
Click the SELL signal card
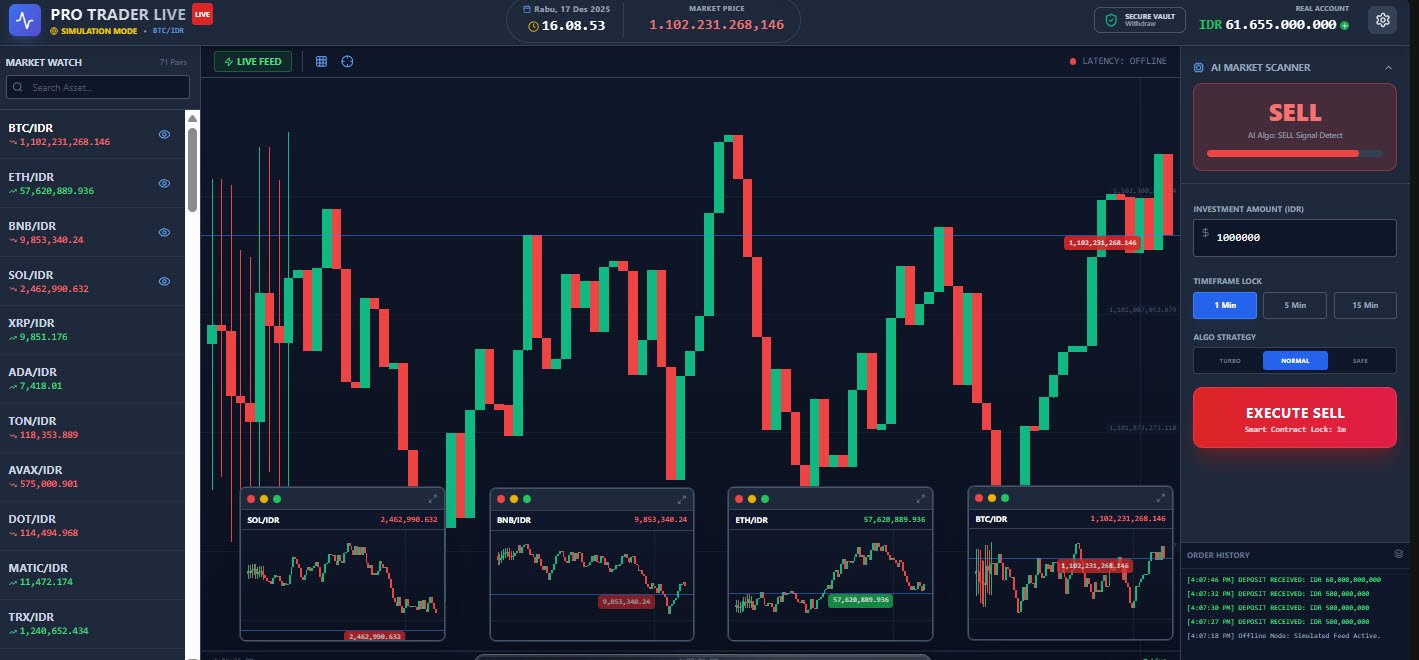click(1295, 127)
